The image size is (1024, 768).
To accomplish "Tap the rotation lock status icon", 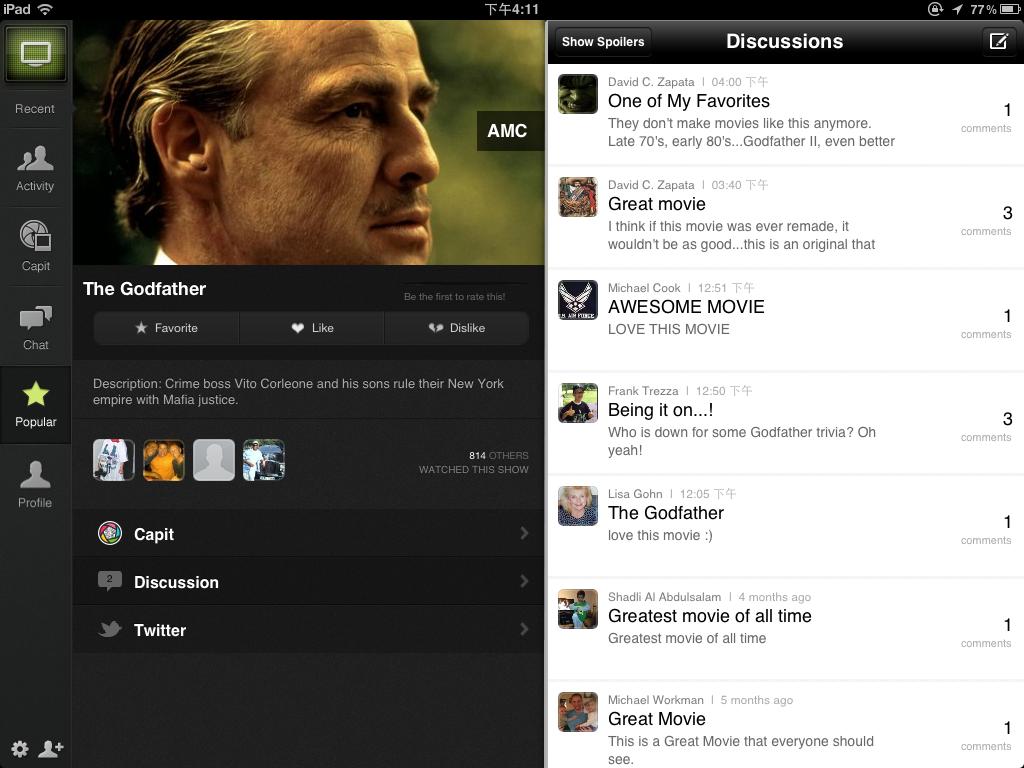I will tap(935, 9).
